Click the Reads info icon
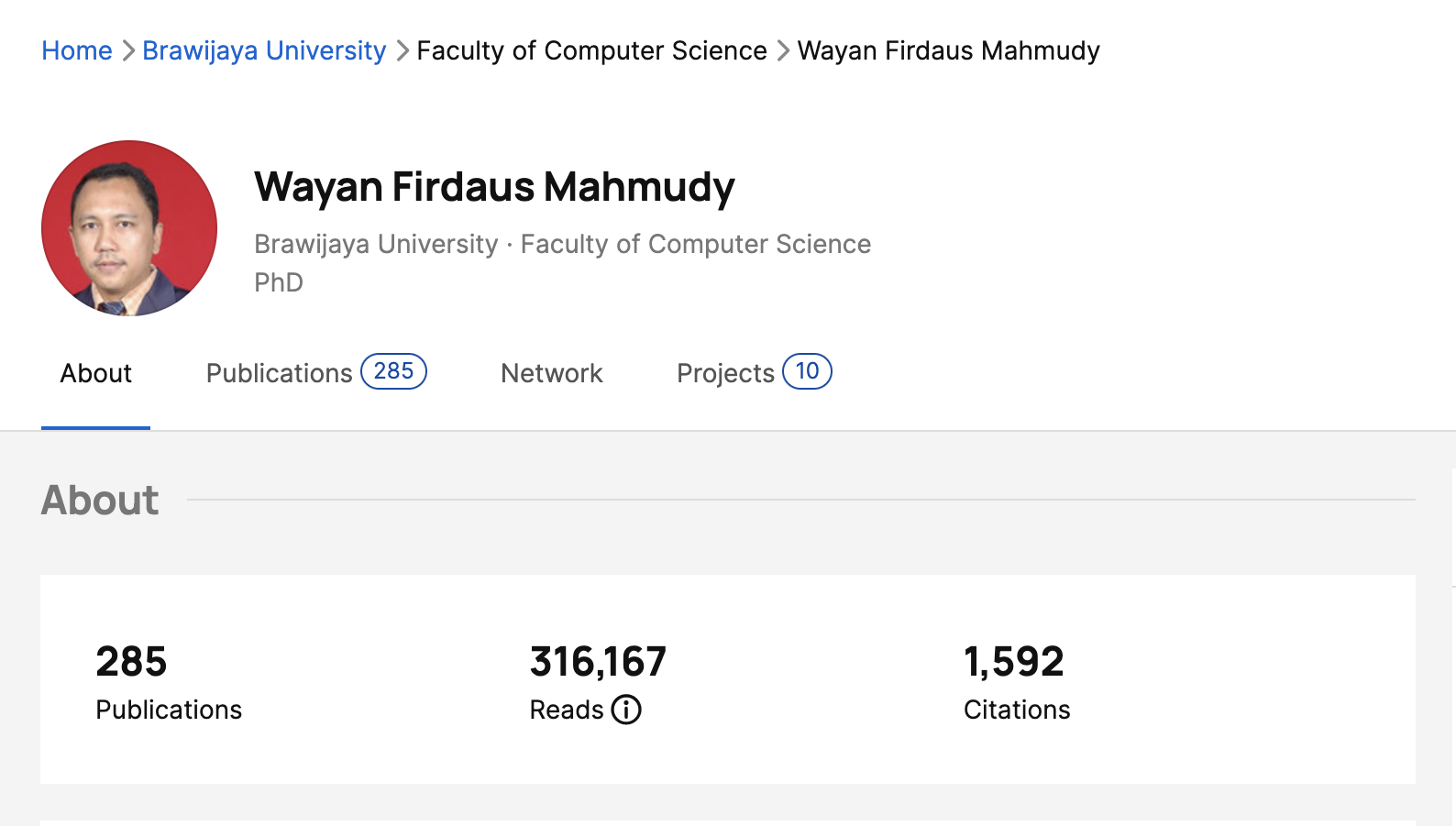1456x826 pixels. tap(626, 710)
